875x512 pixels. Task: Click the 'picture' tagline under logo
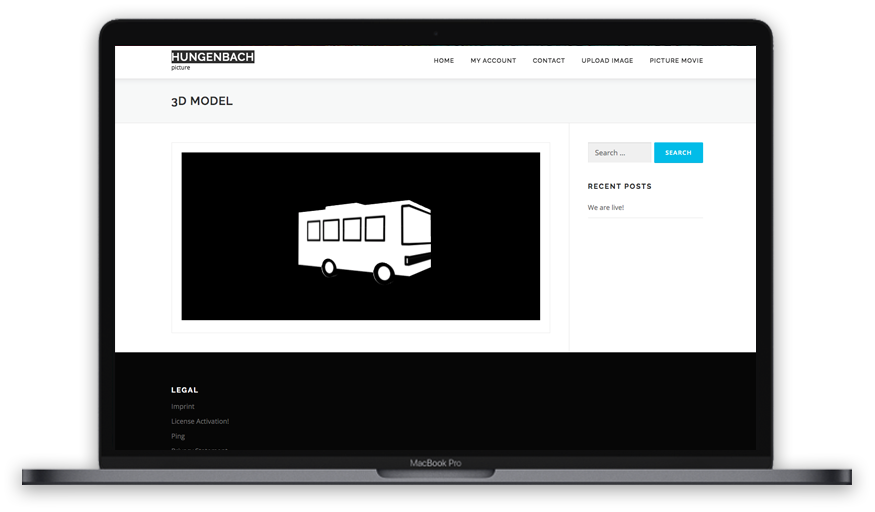pyautogui.click(x=180, y=67)
